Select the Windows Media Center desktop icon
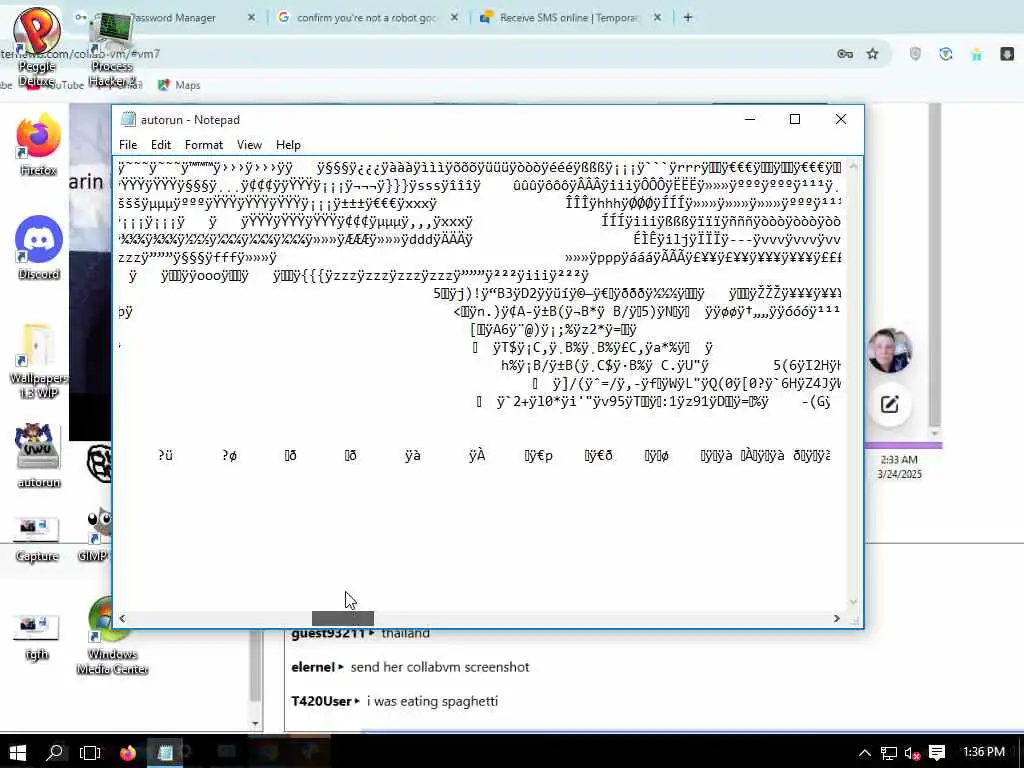This screenshot has width=1024, height=768. (x=112, y=636)
